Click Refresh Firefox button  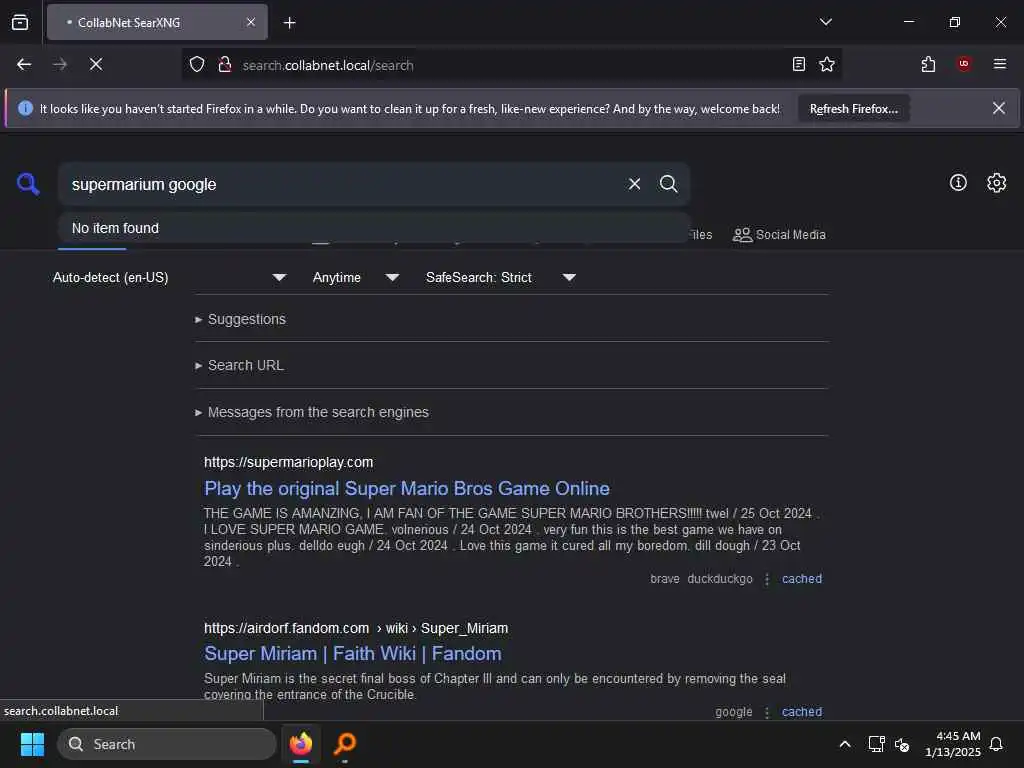[854, 109]
